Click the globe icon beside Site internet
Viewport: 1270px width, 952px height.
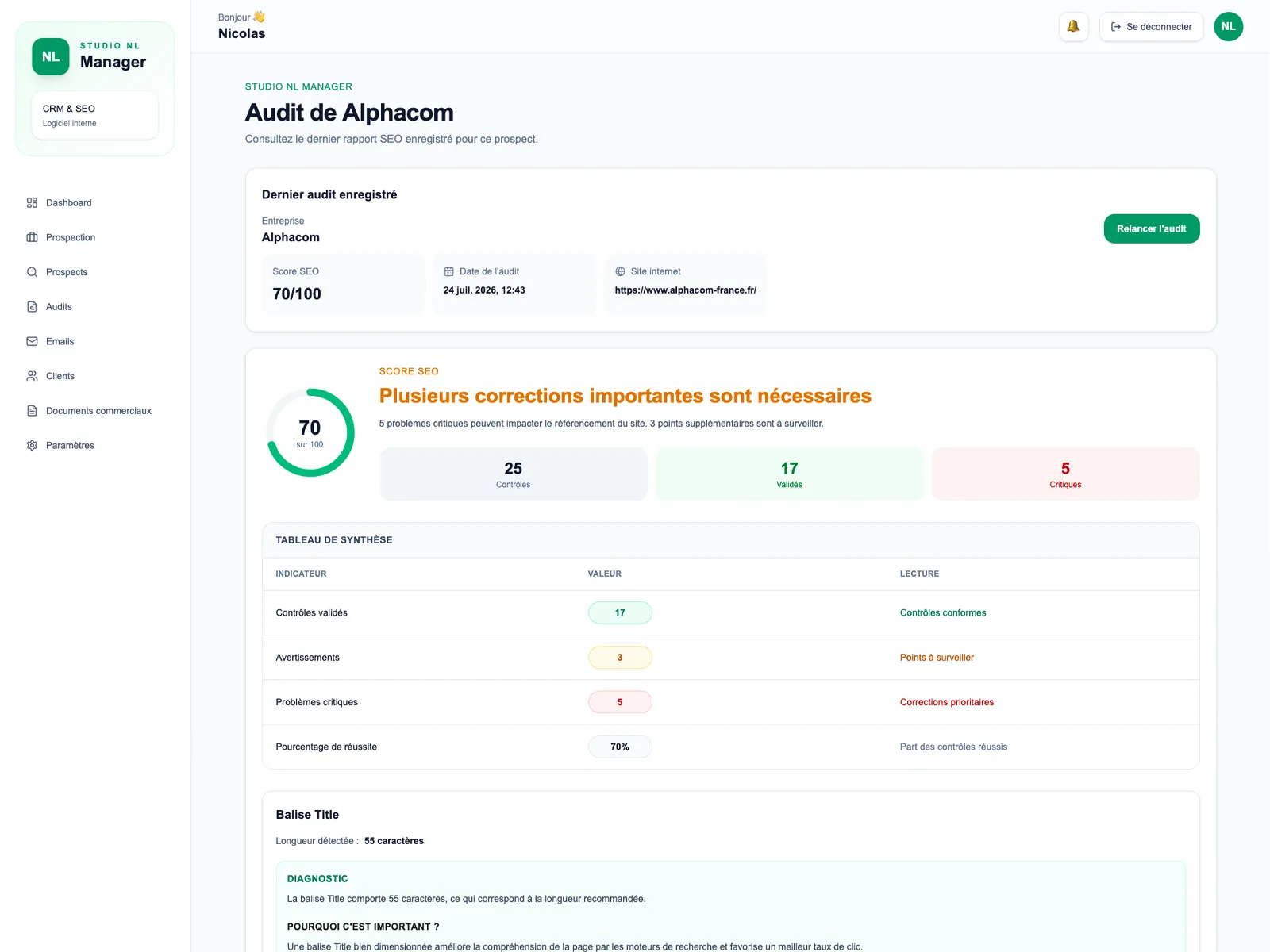point(620,271)
